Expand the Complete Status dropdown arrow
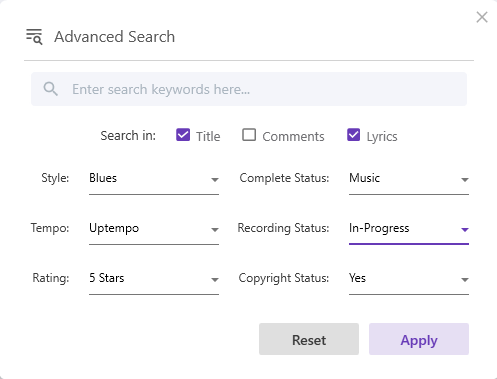 [x=465, y=180]
